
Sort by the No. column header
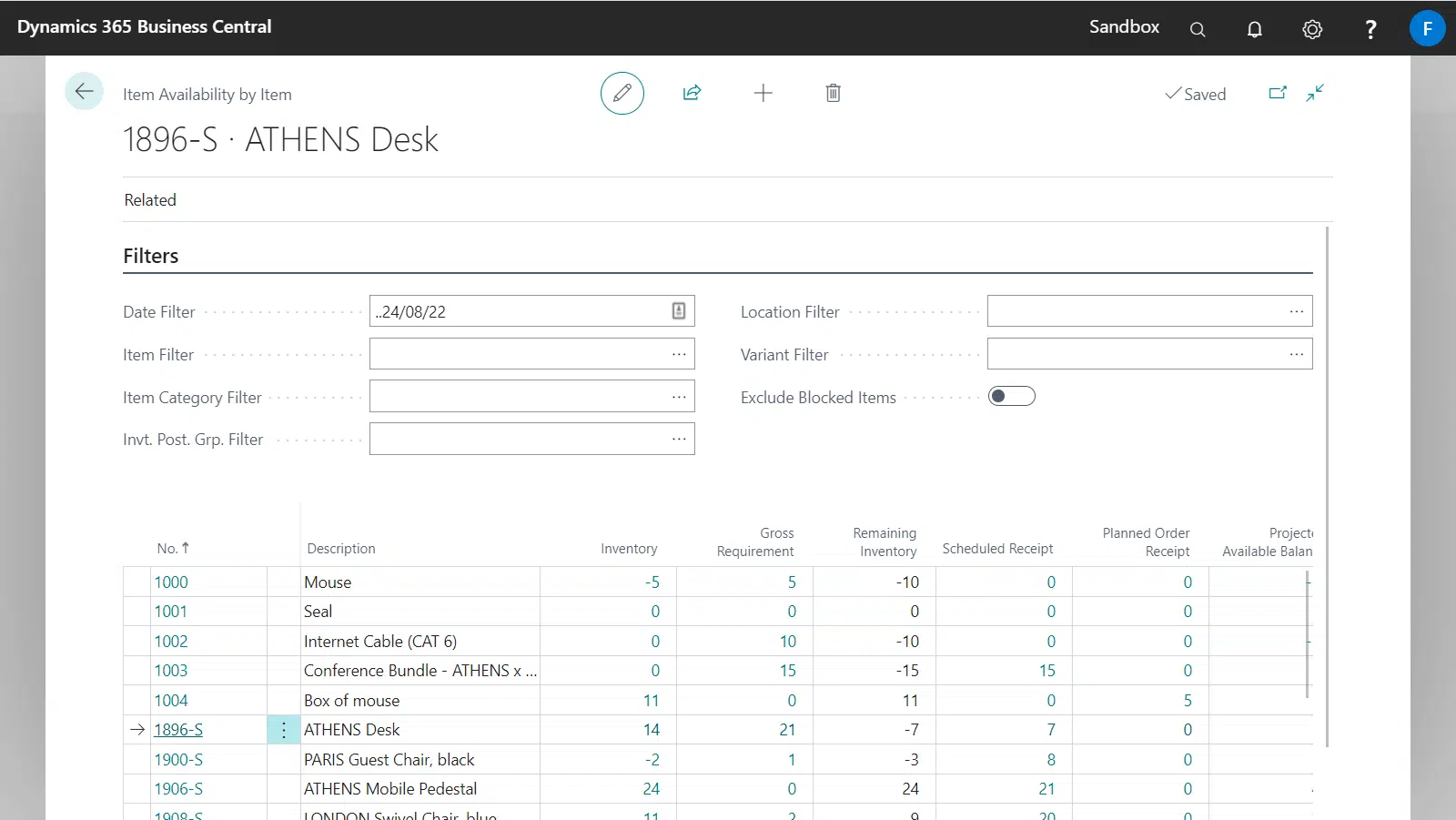click(x=173, y=548)
